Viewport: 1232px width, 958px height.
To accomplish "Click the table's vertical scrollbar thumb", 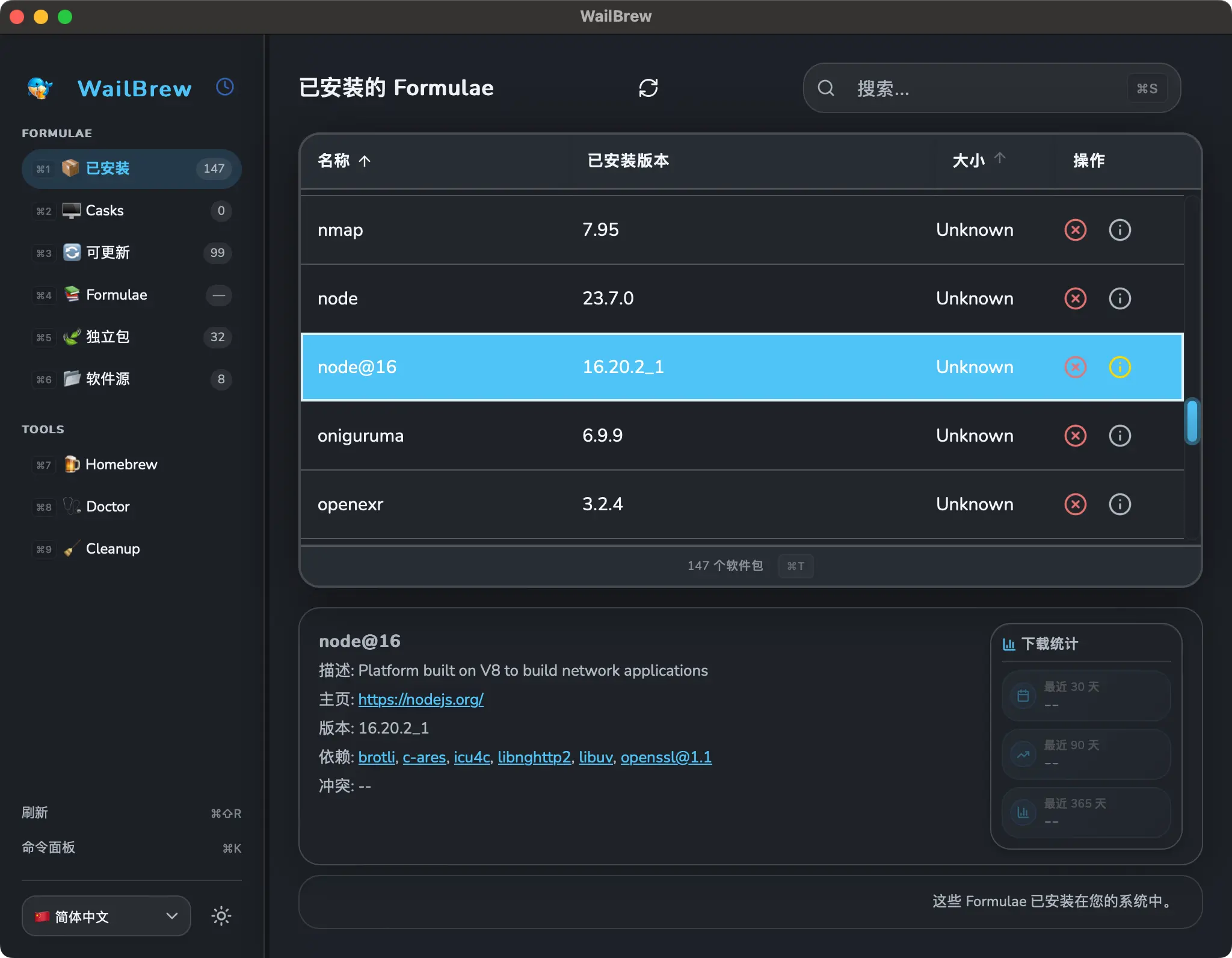I will 1192,421.
